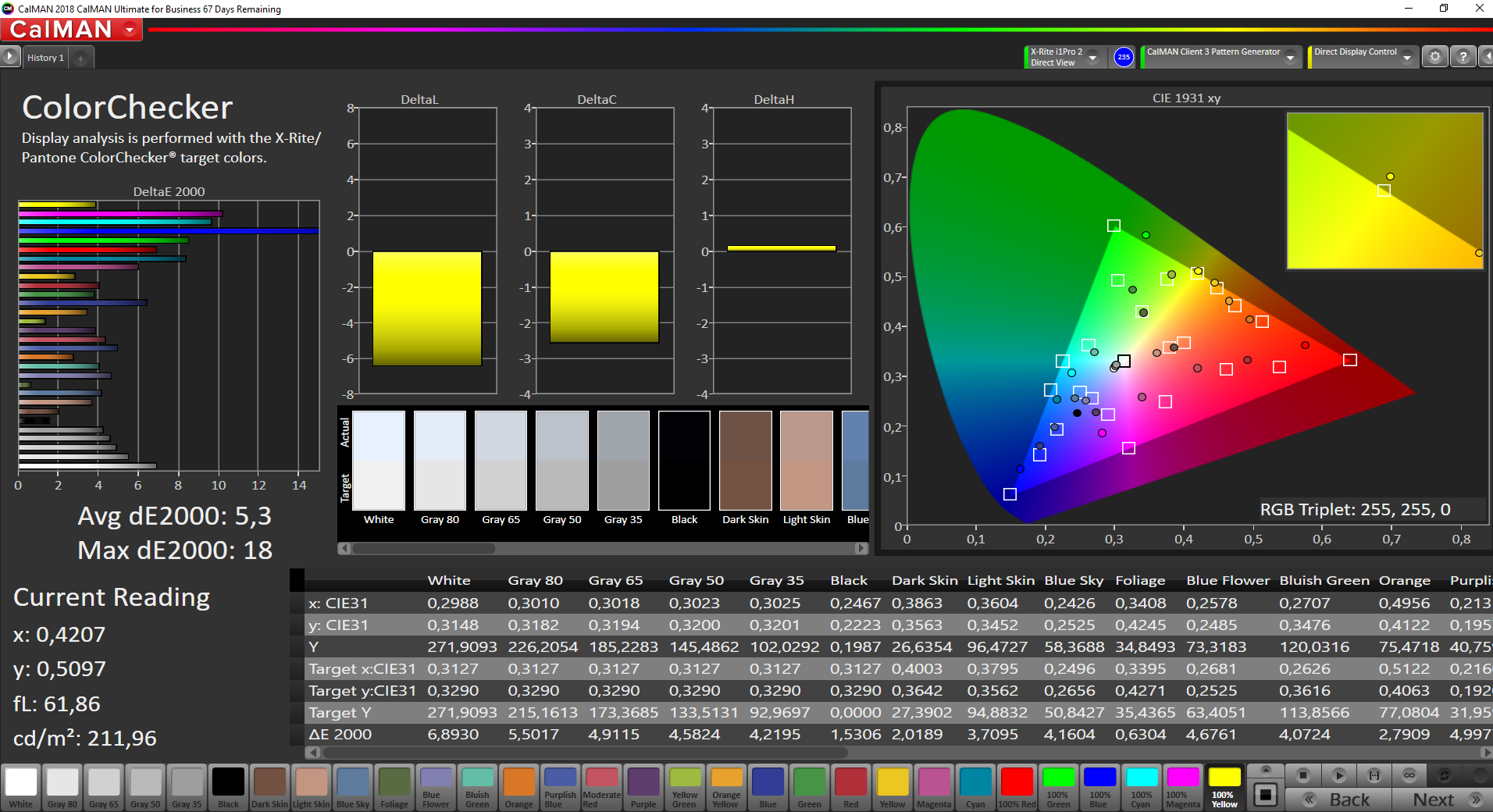1493x812 pixels.
Task: Switch to the History 1 tab
Action: 45,58
